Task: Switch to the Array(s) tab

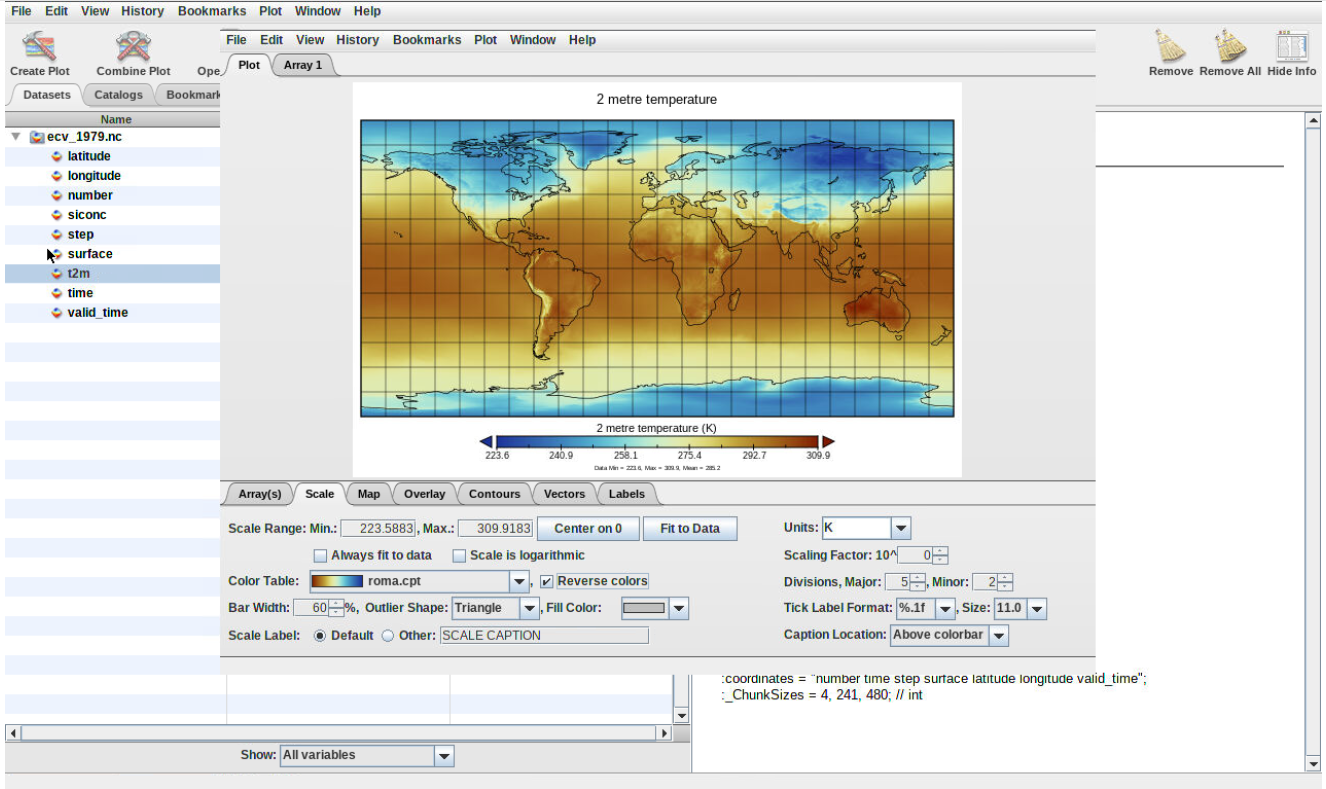Action: point(260,494)
